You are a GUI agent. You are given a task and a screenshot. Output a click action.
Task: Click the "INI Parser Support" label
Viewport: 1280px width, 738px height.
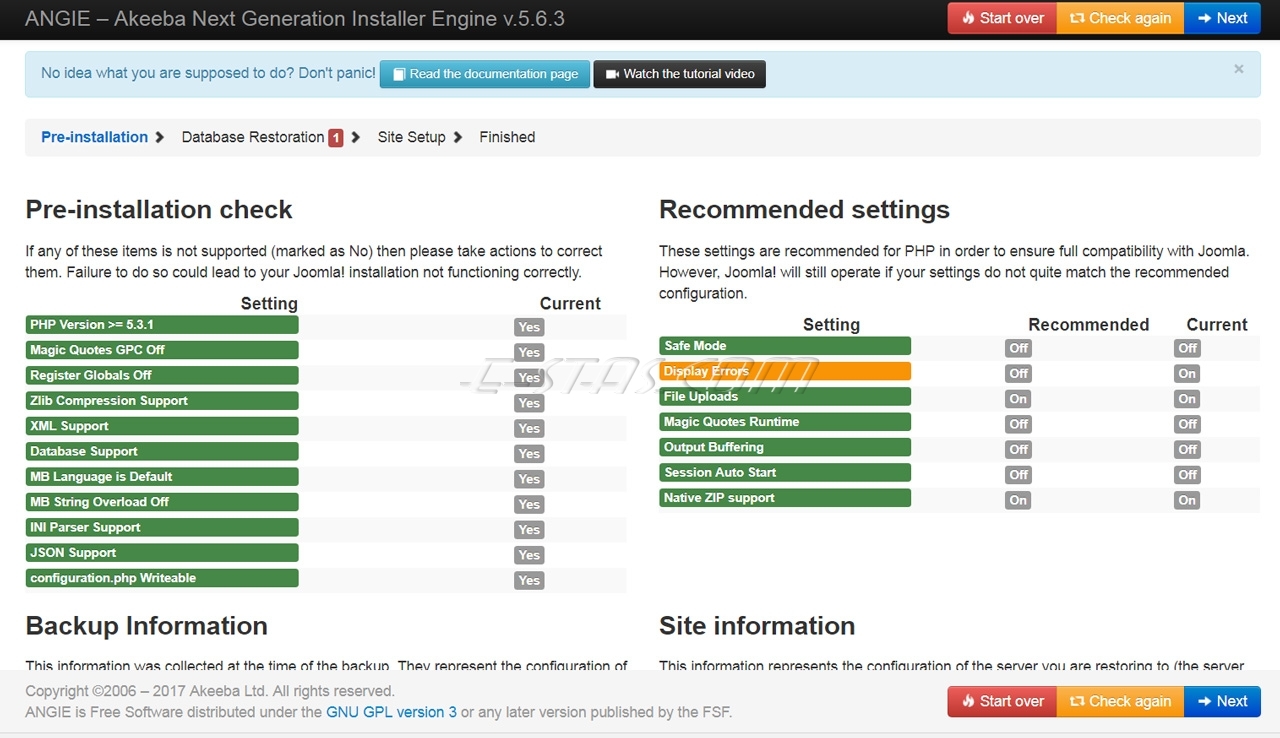(x=162, y=527)
